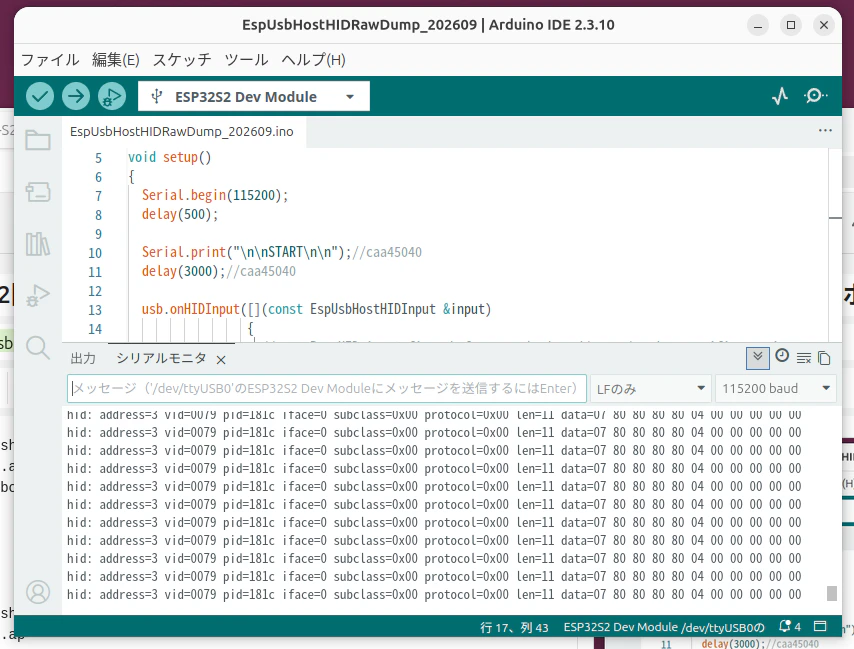Viewport: 854px width, 649px height.
Task: Open the Sketchbook folder sidebar icon
Action: point(38,140)
